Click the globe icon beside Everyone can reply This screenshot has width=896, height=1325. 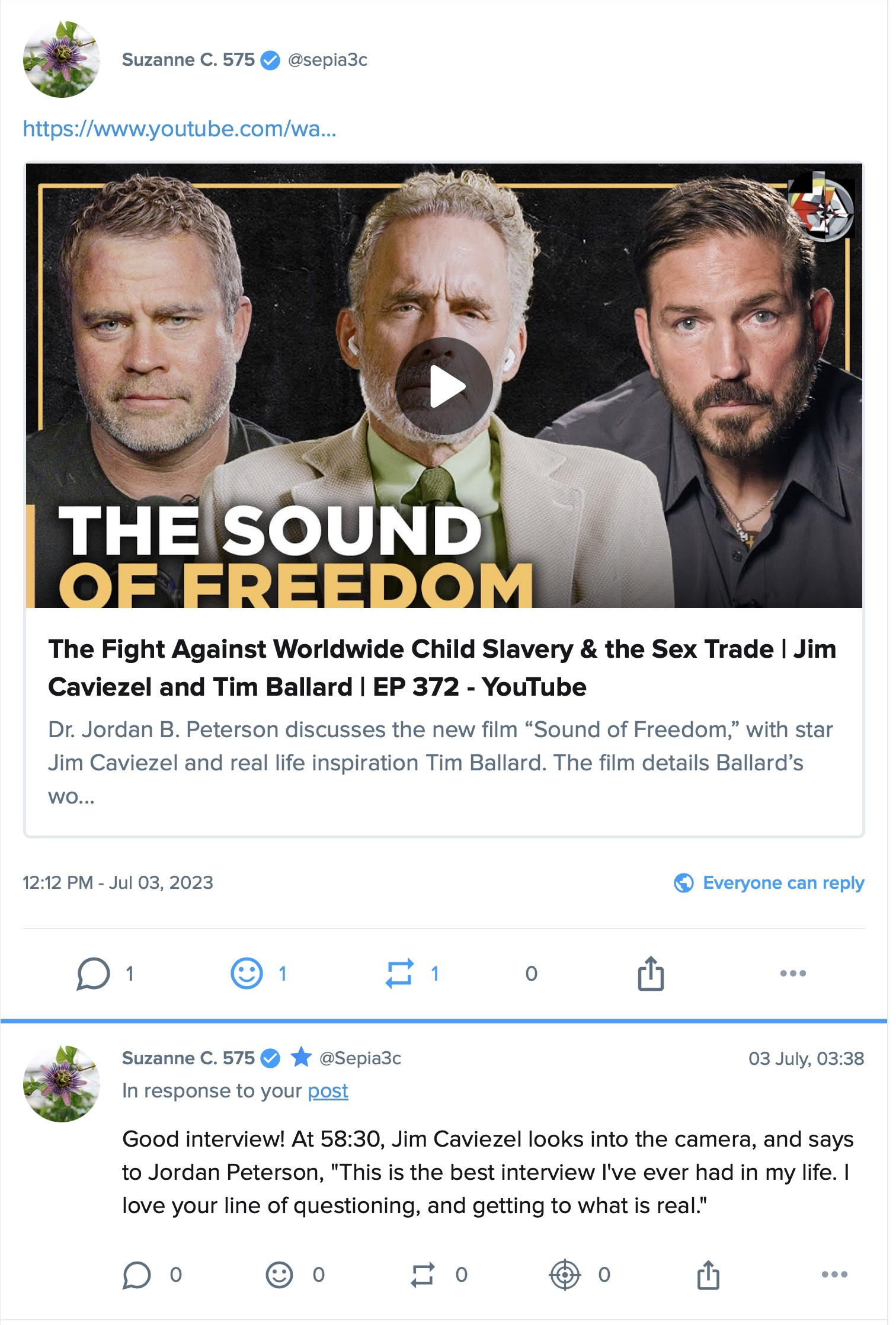coord(684,883)
